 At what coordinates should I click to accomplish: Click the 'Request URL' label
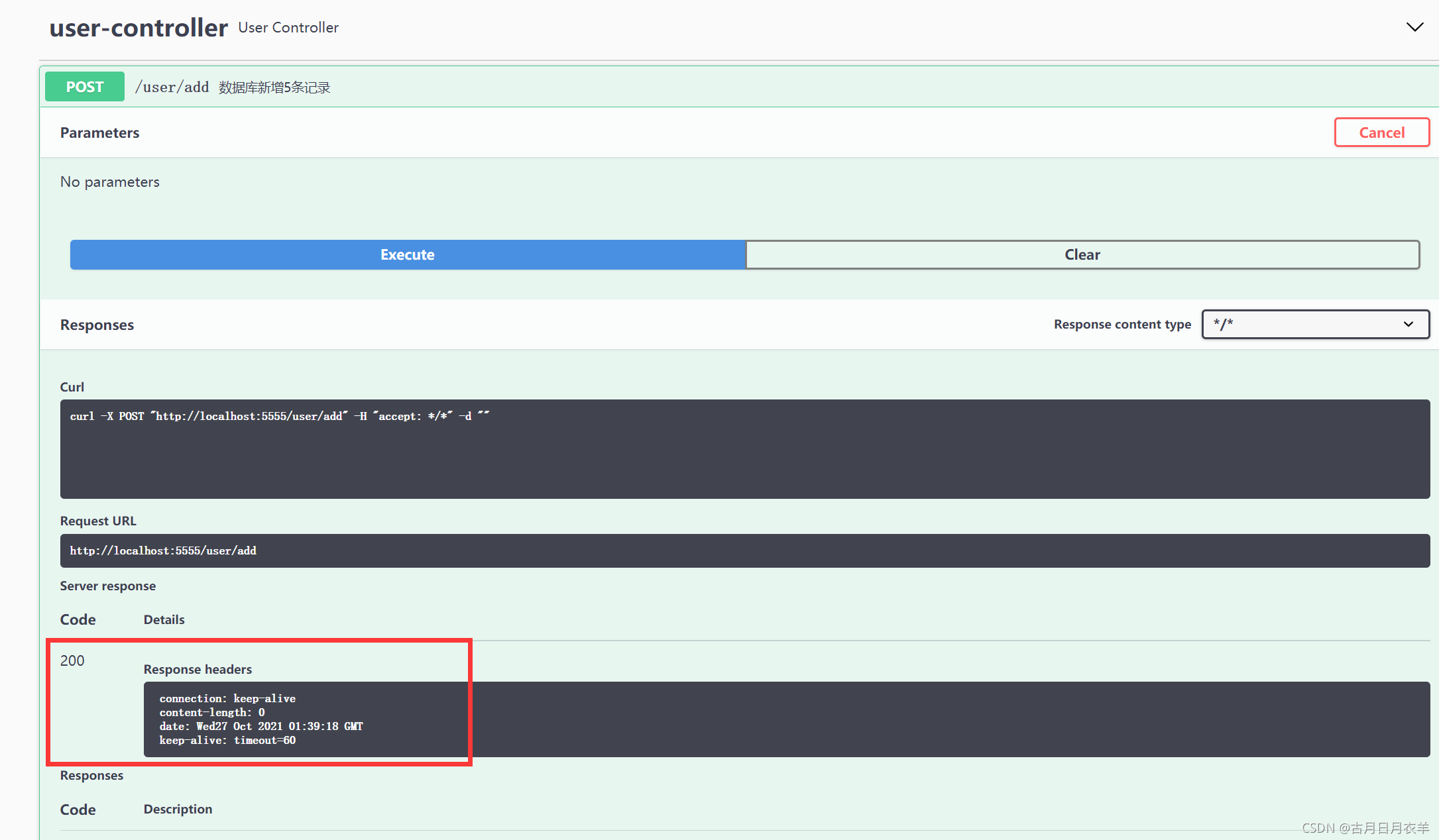(x=98, y=521)
